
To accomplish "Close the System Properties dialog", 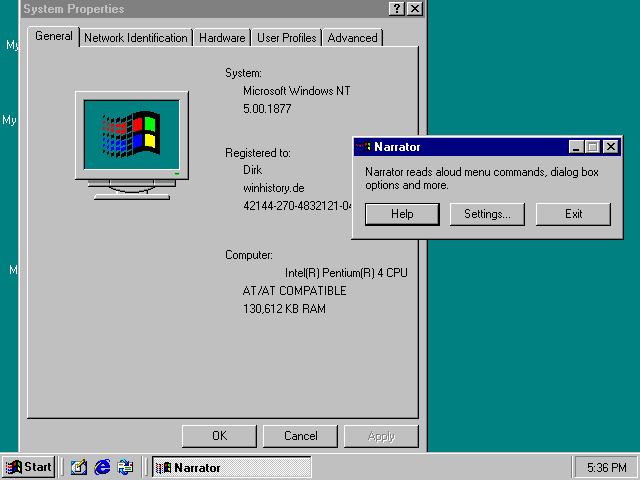I will point(414,8).
